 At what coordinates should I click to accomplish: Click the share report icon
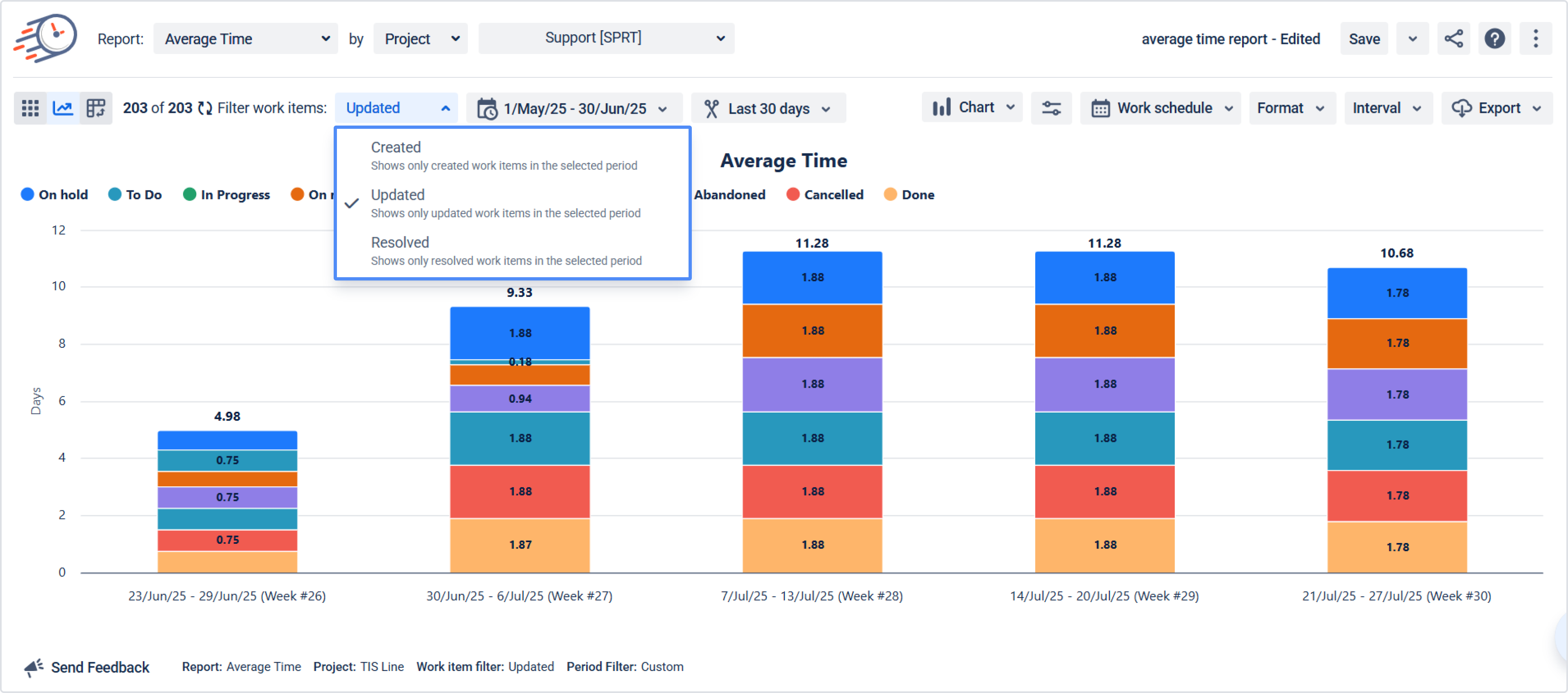(1453, 39)
